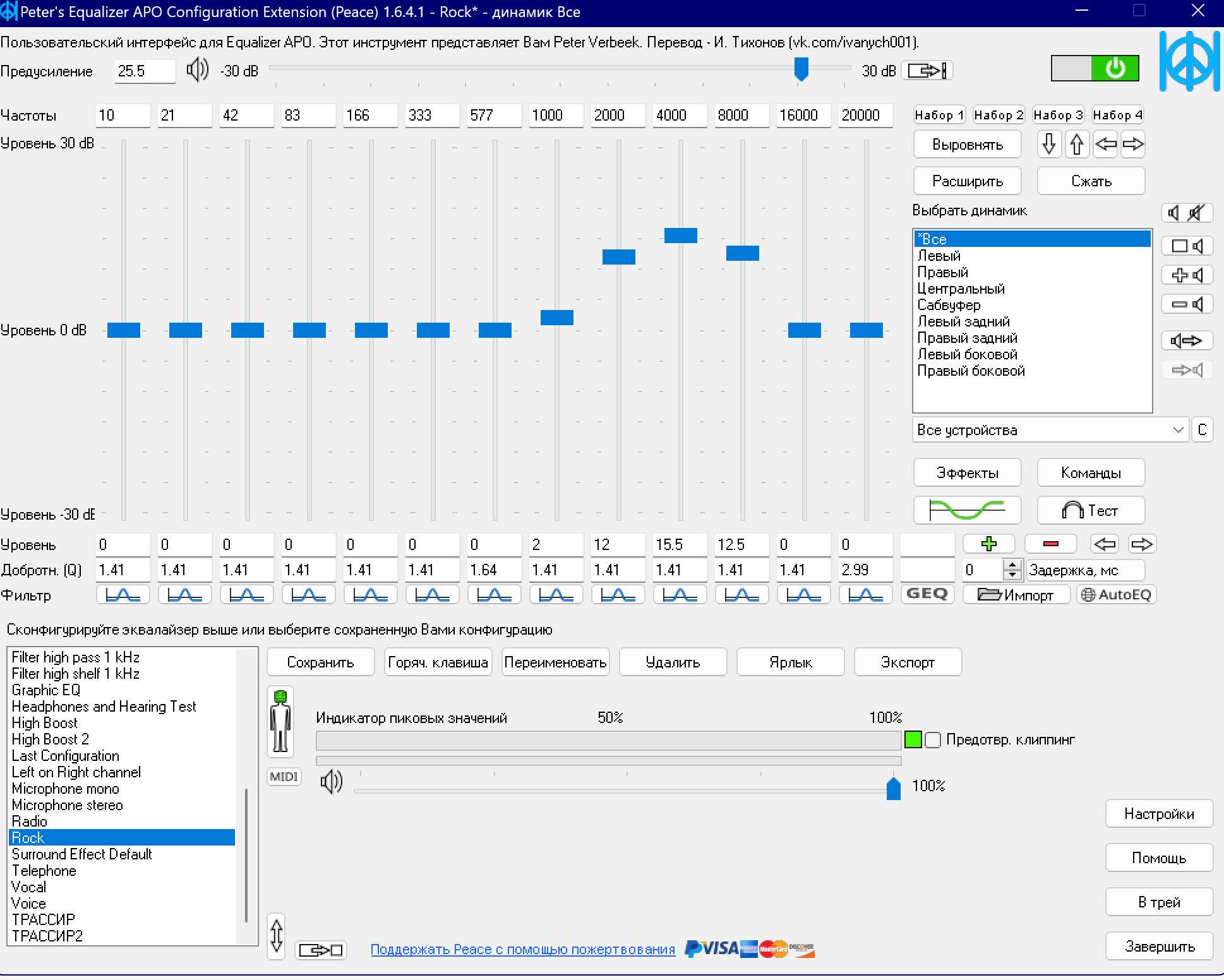The width and height of the screenshot is (1224, 980).
Task: Open the frequency response graph icon
Action: coord(967,510)
